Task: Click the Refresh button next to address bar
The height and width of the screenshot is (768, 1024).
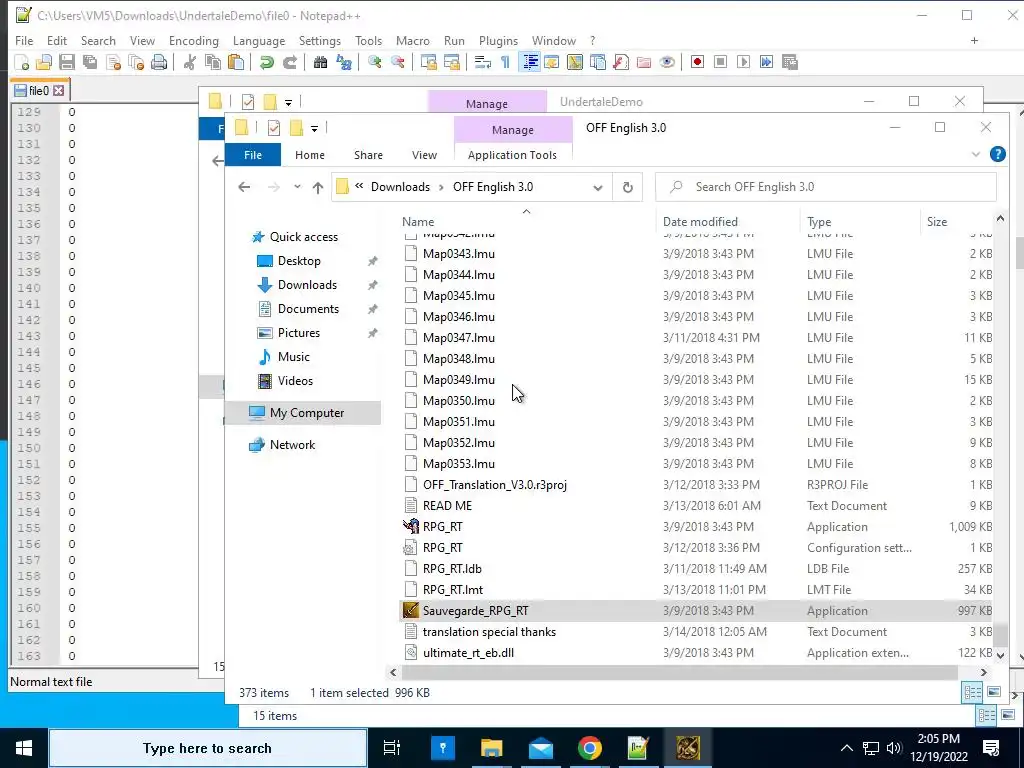Action: (628, 187)
